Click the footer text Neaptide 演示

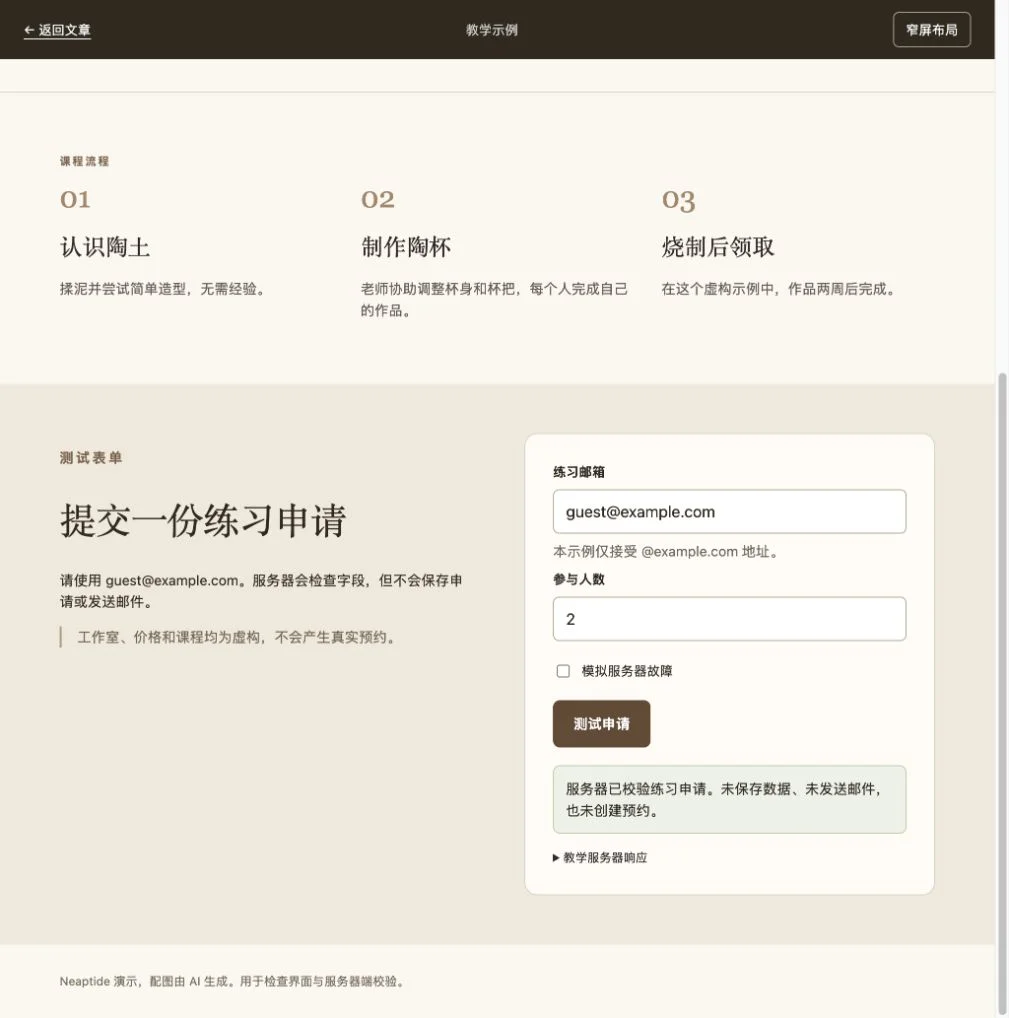(x=232, y=981)
